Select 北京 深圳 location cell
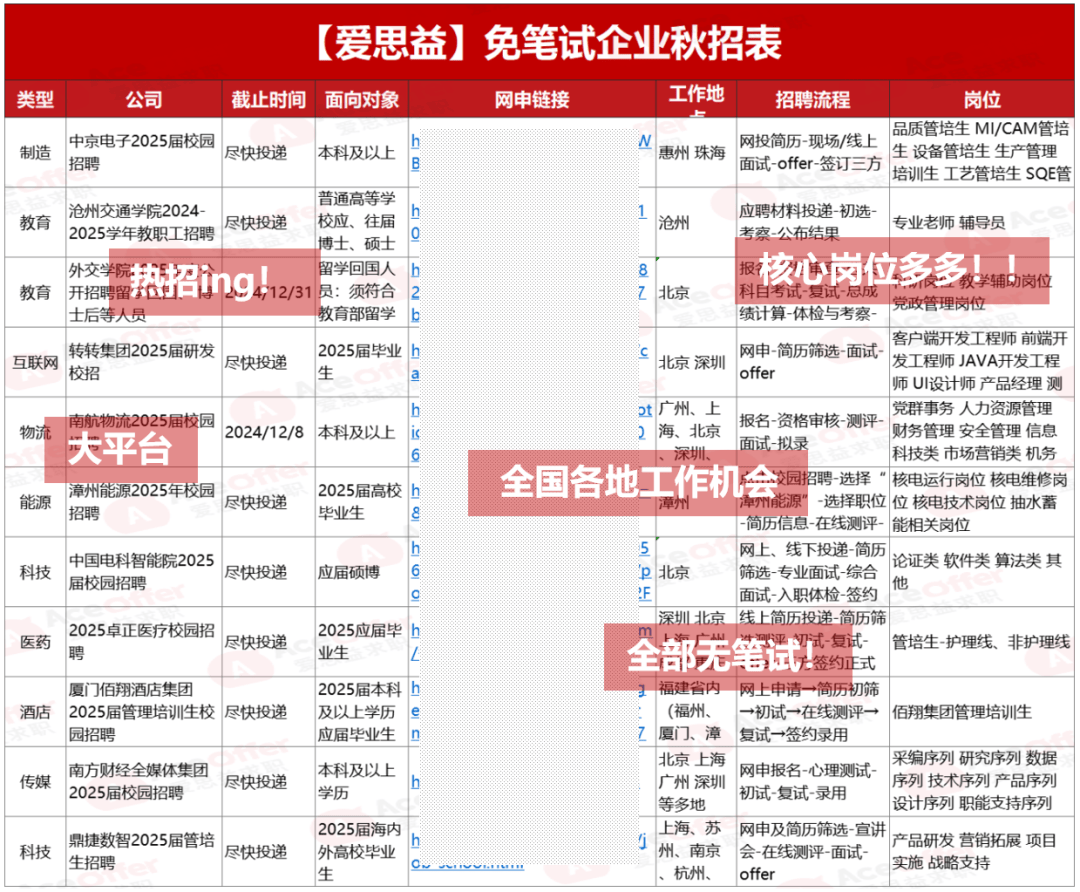Screen dimensions: 1080x892 coord(696,362)
